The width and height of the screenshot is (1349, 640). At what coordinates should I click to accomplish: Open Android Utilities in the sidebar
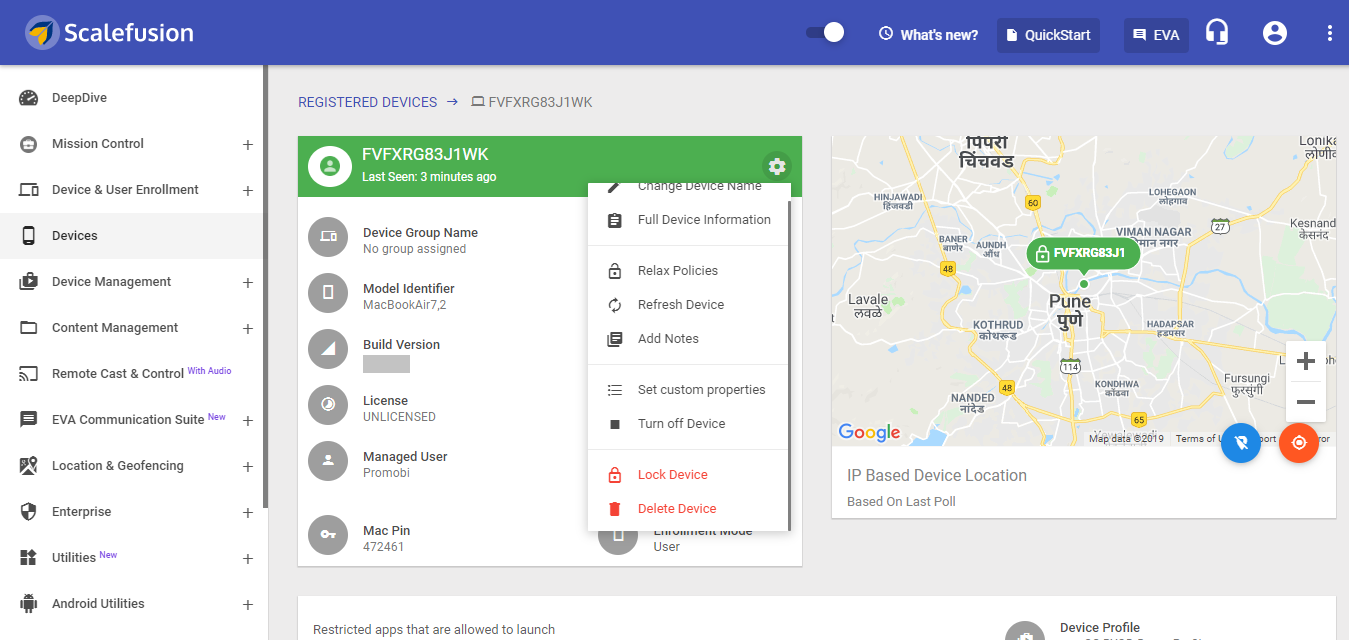98,604
